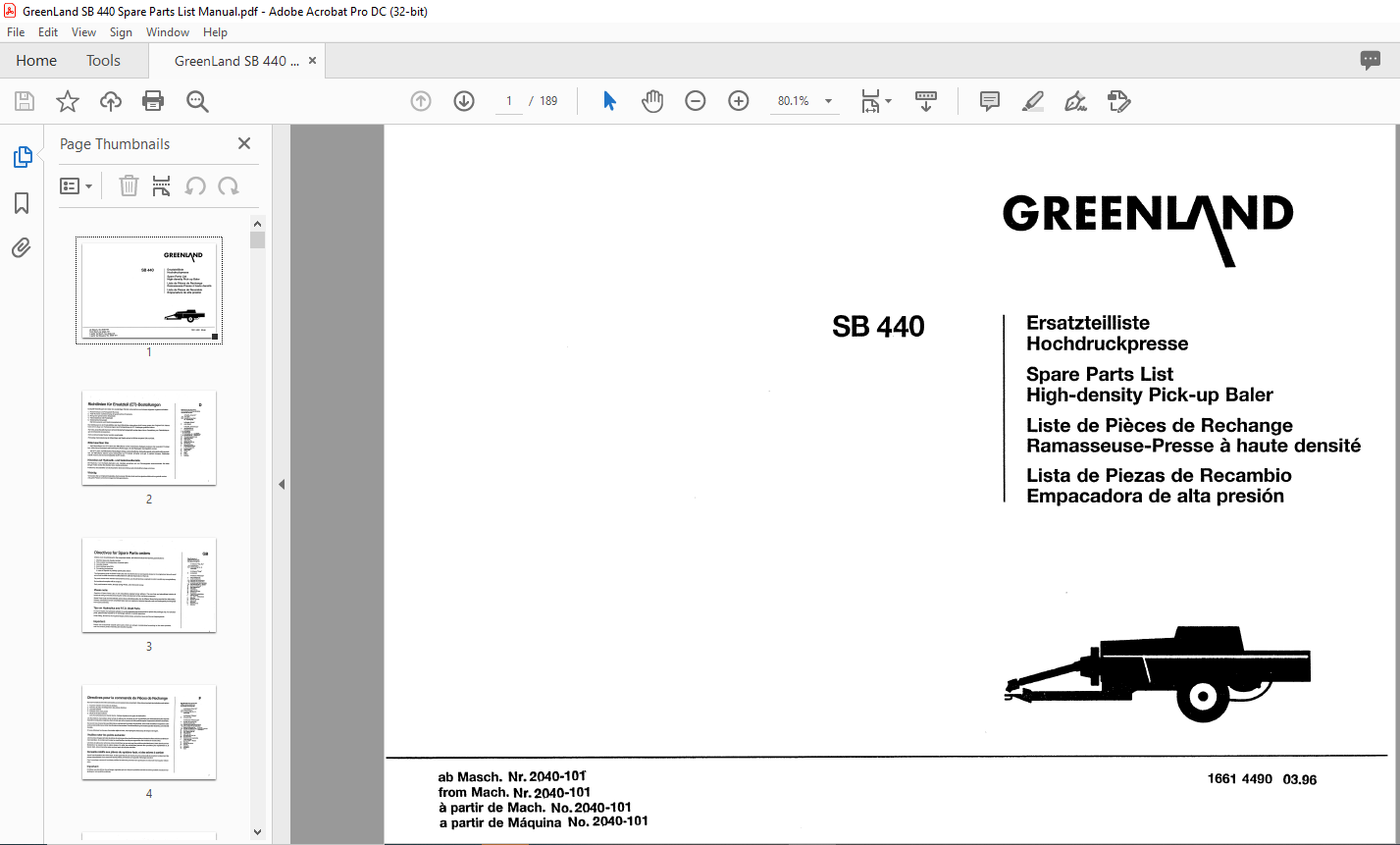Viewport: 1400px width, 845px height.
Task: Select page 1 thumbnail
Action: point(149,290)
